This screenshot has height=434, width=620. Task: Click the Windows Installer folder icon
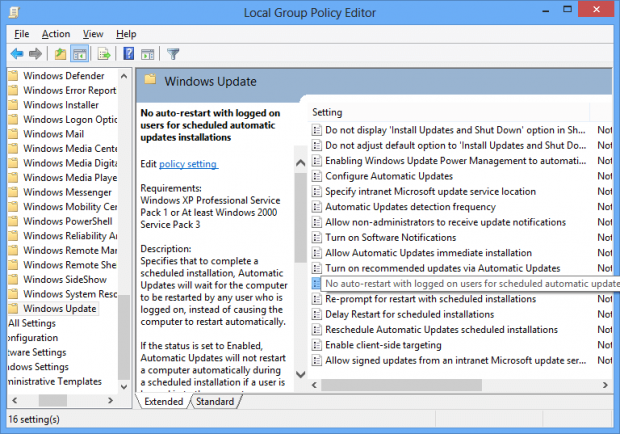[13, 105]
